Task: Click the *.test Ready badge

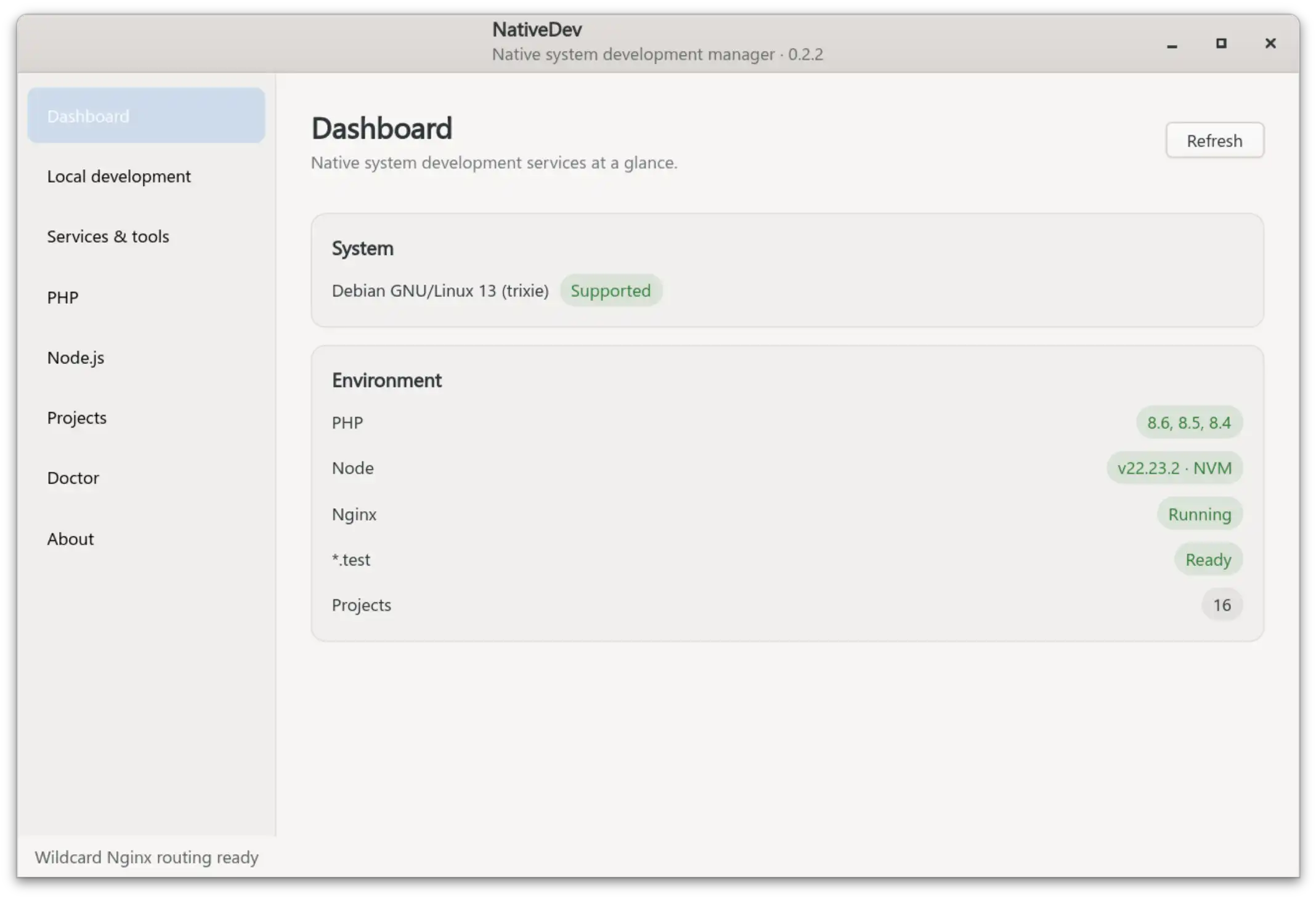Action: (x=1208, y=559)
